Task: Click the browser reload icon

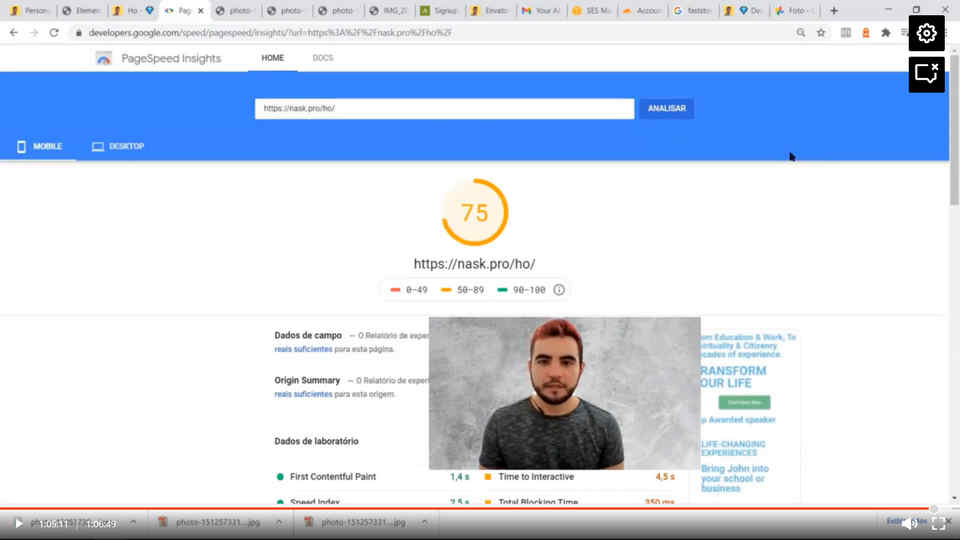Action: (x=54, y=32)
